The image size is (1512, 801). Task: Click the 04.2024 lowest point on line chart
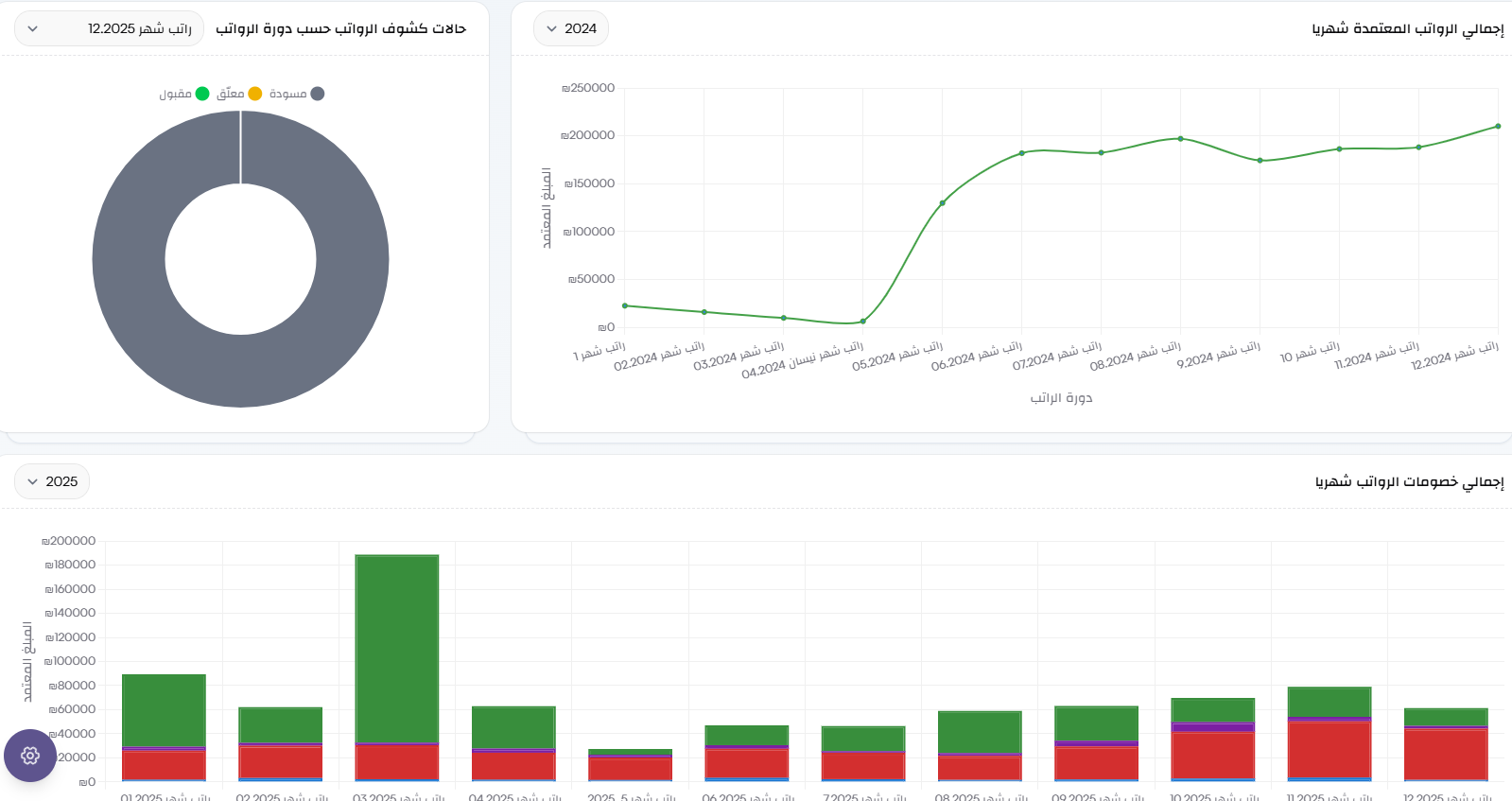862,322
